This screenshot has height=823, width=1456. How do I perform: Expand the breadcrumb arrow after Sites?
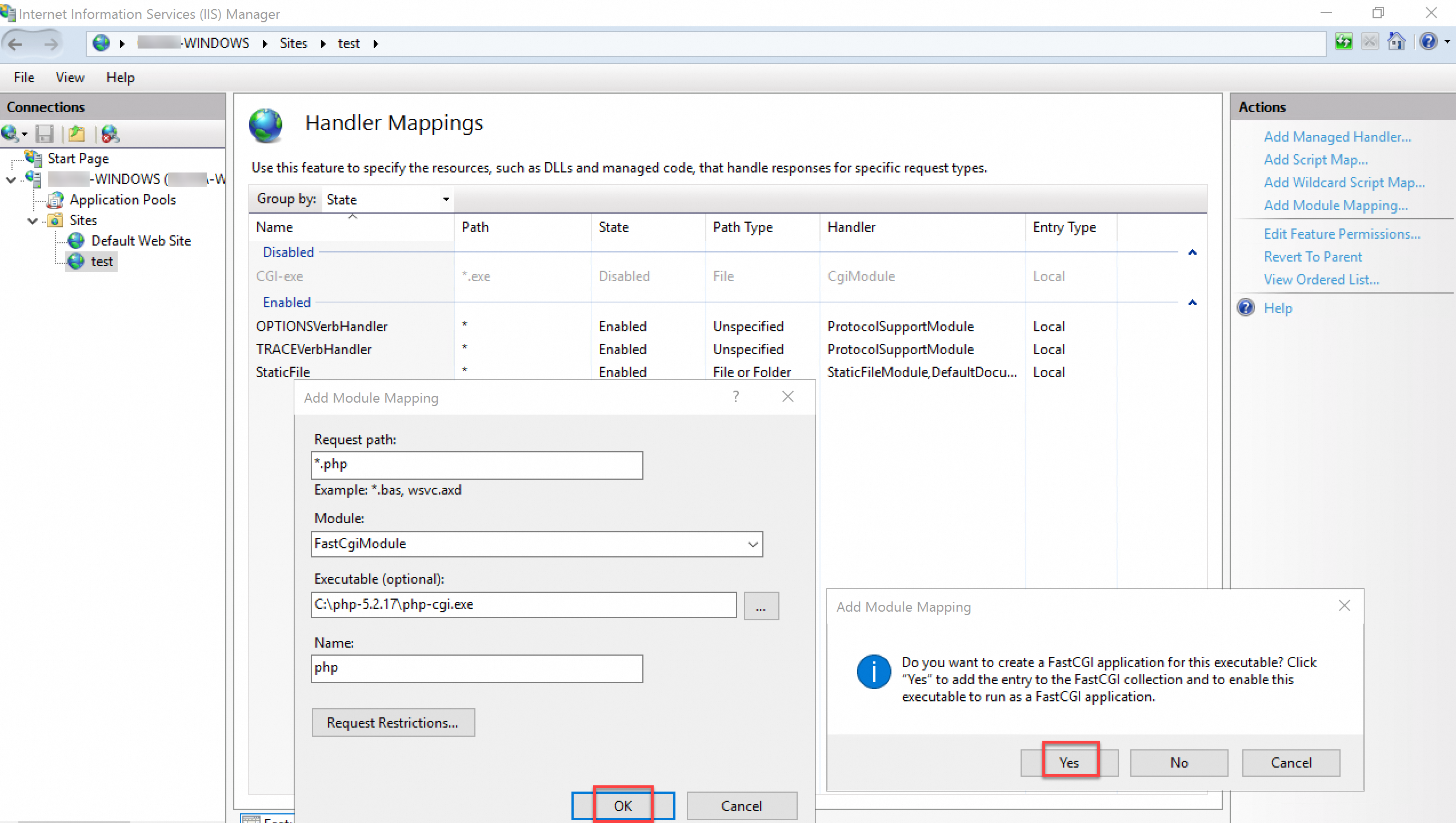[x=323, y=44]
